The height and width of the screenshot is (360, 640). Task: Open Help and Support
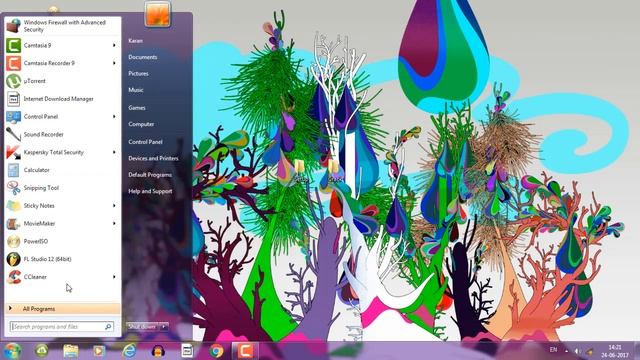150,191
